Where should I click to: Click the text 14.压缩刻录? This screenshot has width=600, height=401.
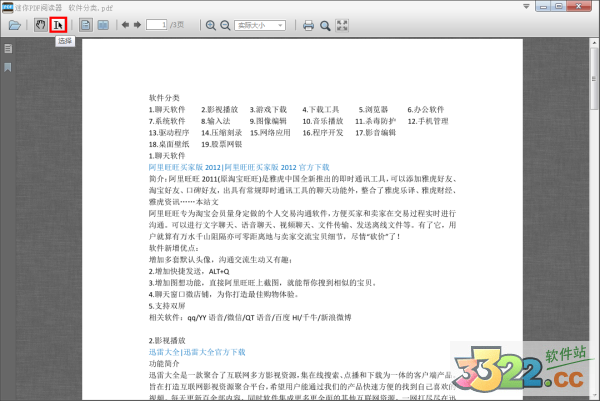tap(222, 132)
